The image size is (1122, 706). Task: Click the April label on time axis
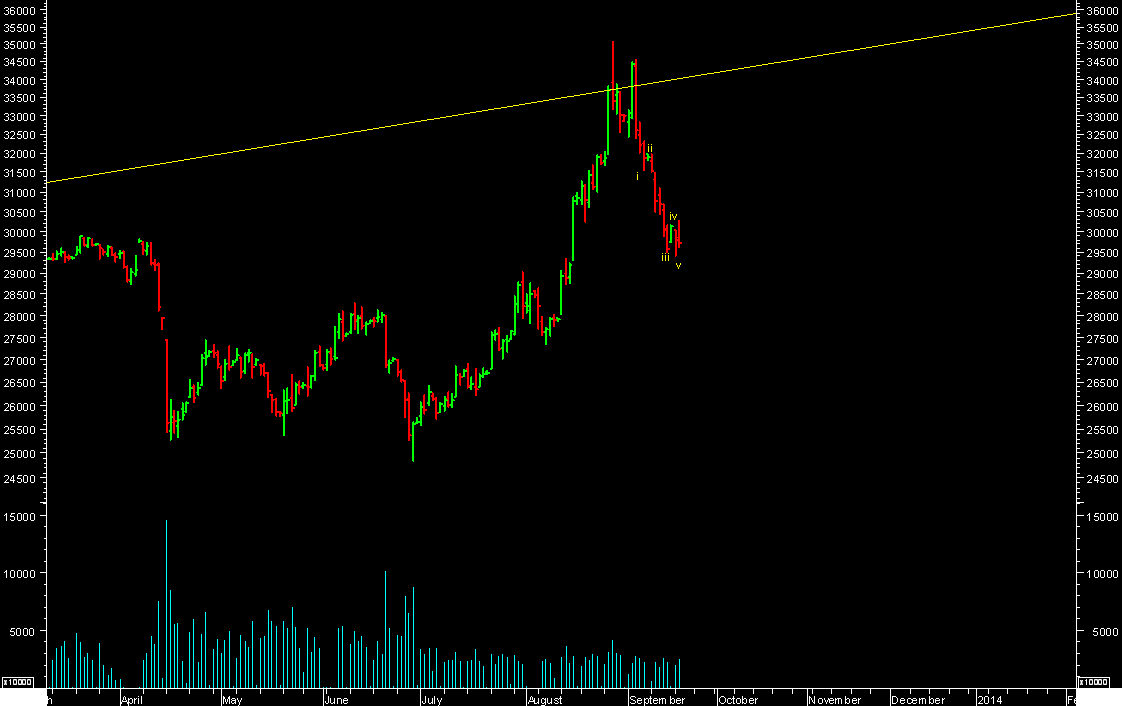(134, 700)
